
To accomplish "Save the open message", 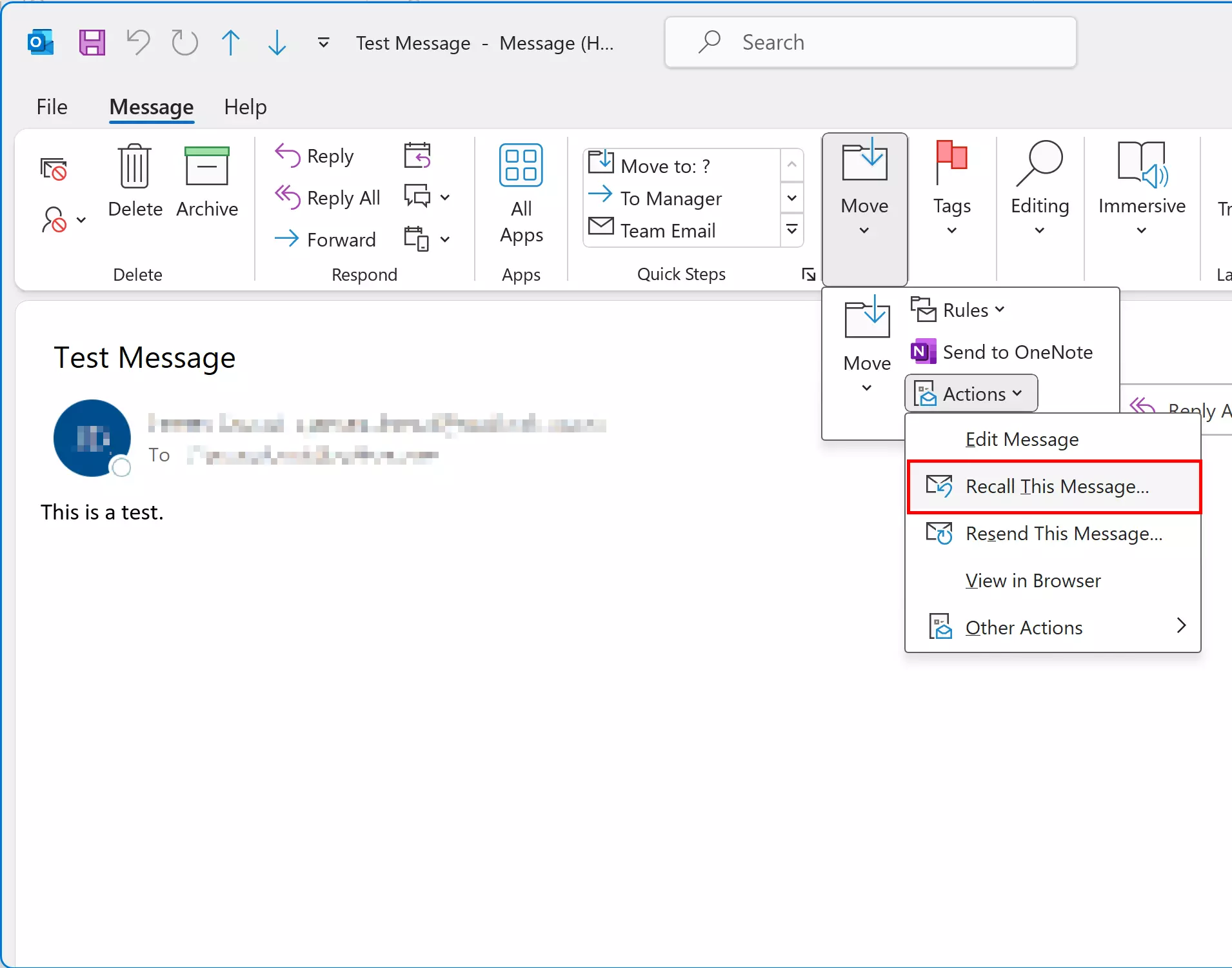I will pos(92,42).
